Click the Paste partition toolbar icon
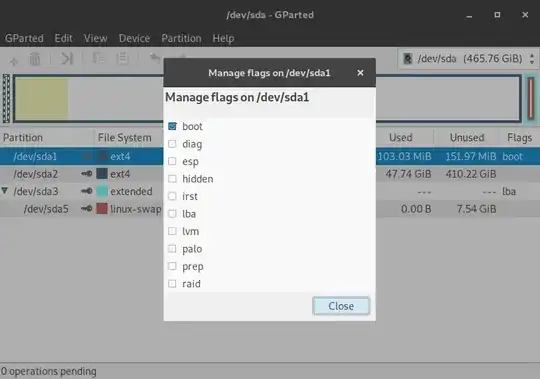This screenshot has height=379, width=540. (x=122, y=58)
